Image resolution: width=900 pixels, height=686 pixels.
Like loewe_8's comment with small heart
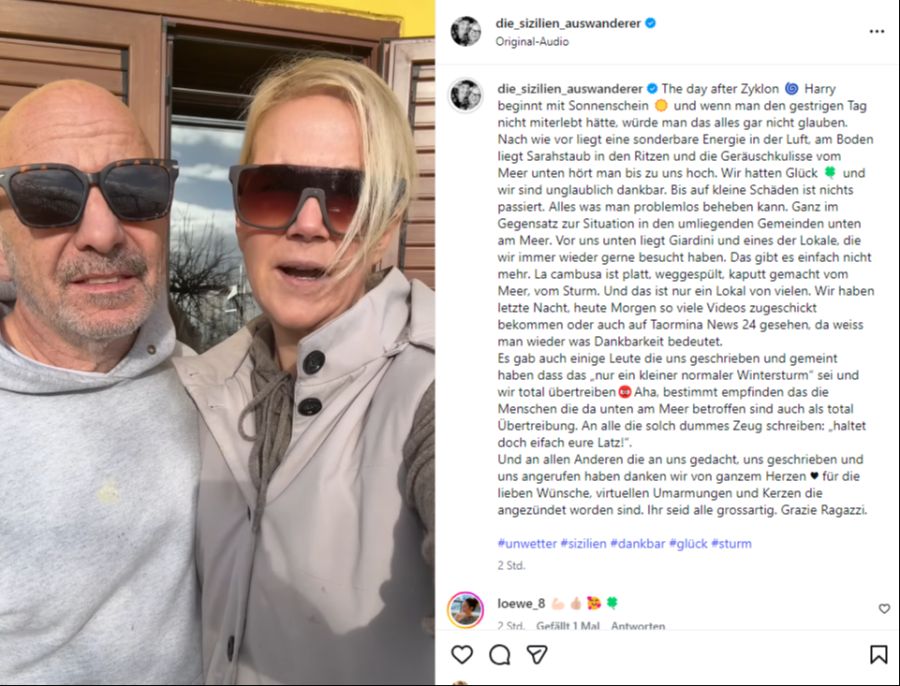click(x=884, y=609)
